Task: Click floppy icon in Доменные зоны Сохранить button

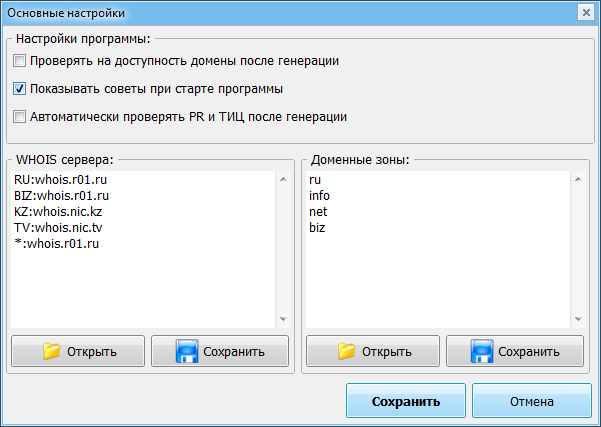Action: [482, 351]
